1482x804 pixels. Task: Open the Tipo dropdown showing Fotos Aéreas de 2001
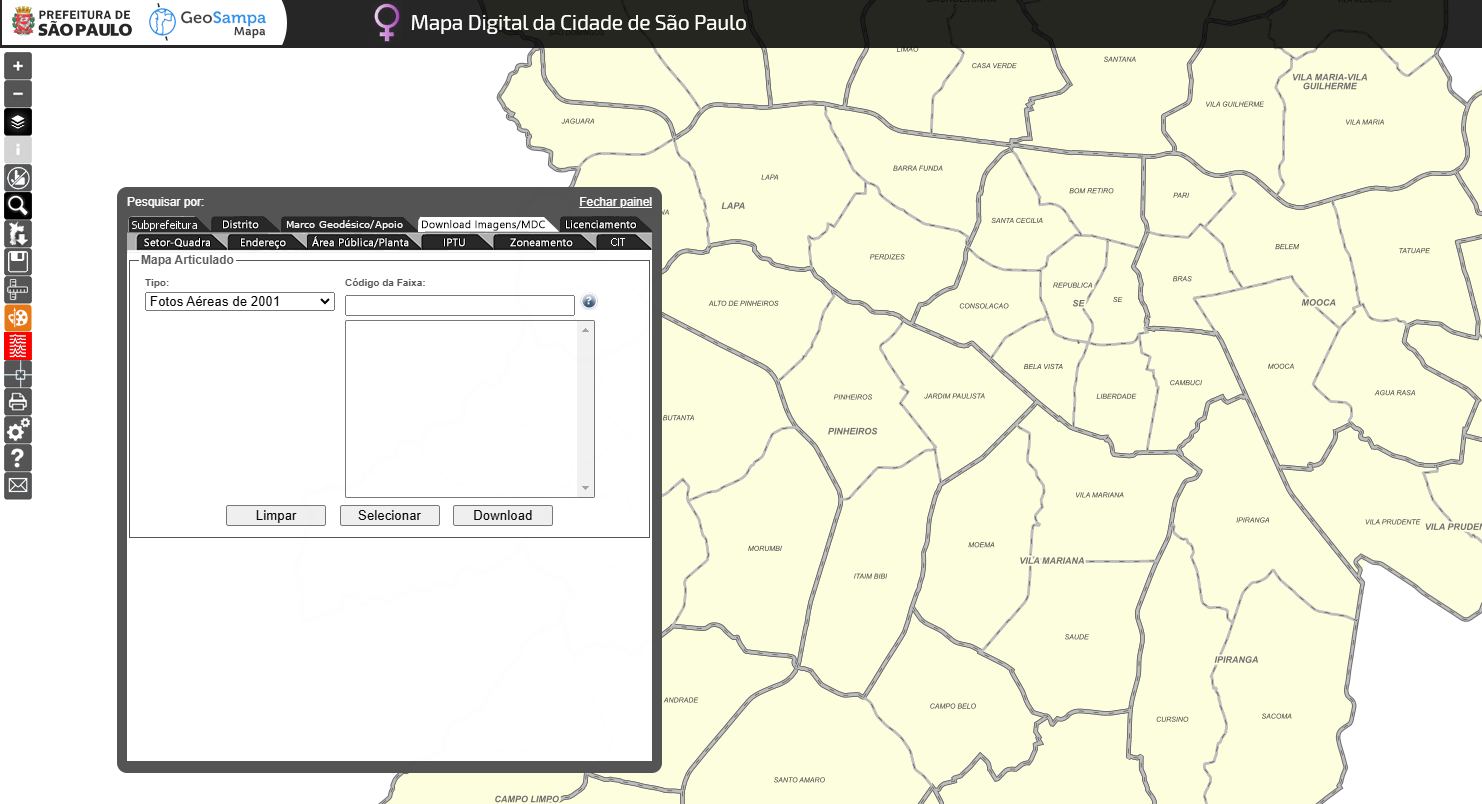[240, 301]
